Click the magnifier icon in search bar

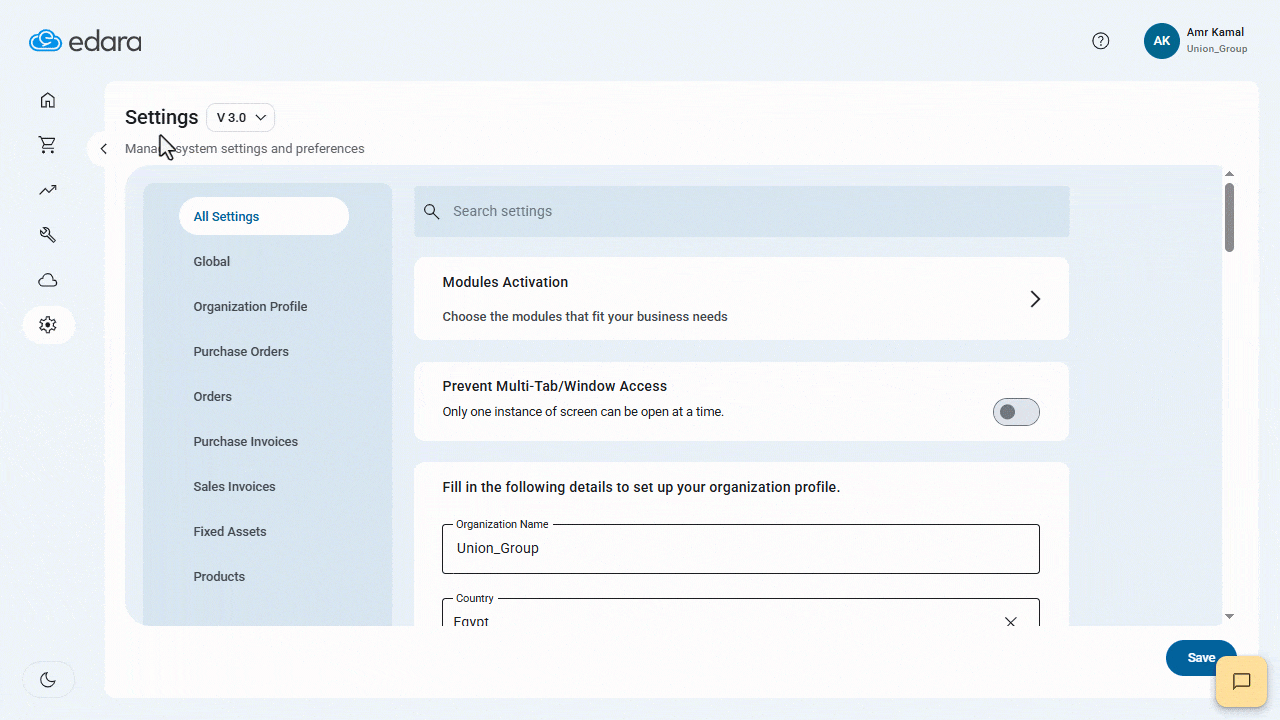(432, 211)
